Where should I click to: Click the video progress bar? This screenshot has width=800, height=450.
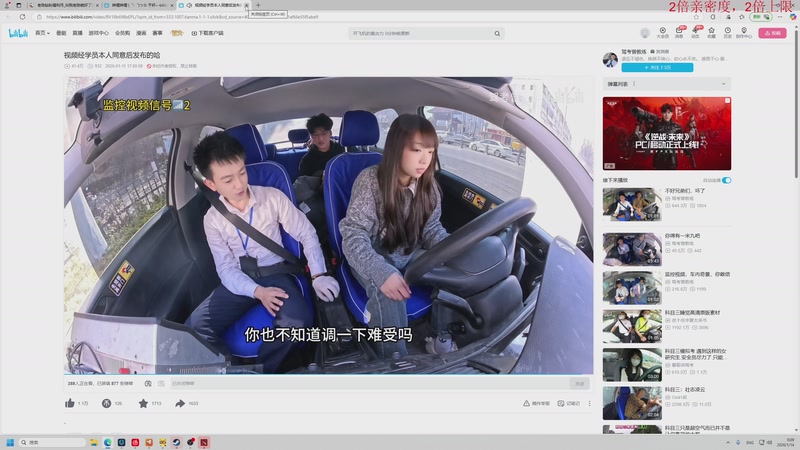point(329,374)
